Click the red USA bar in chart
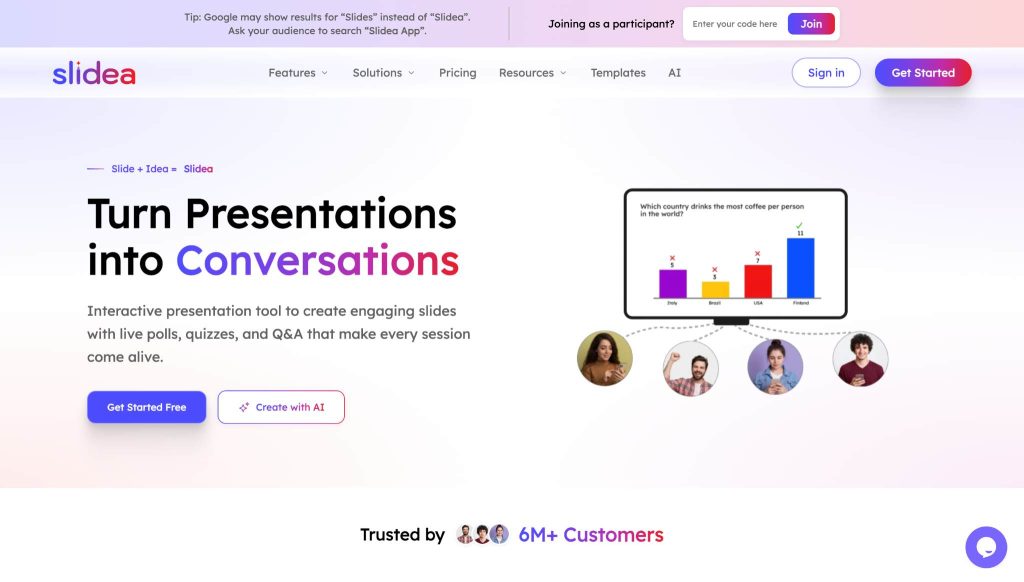The image size is (1024, 582). [758, 282]
